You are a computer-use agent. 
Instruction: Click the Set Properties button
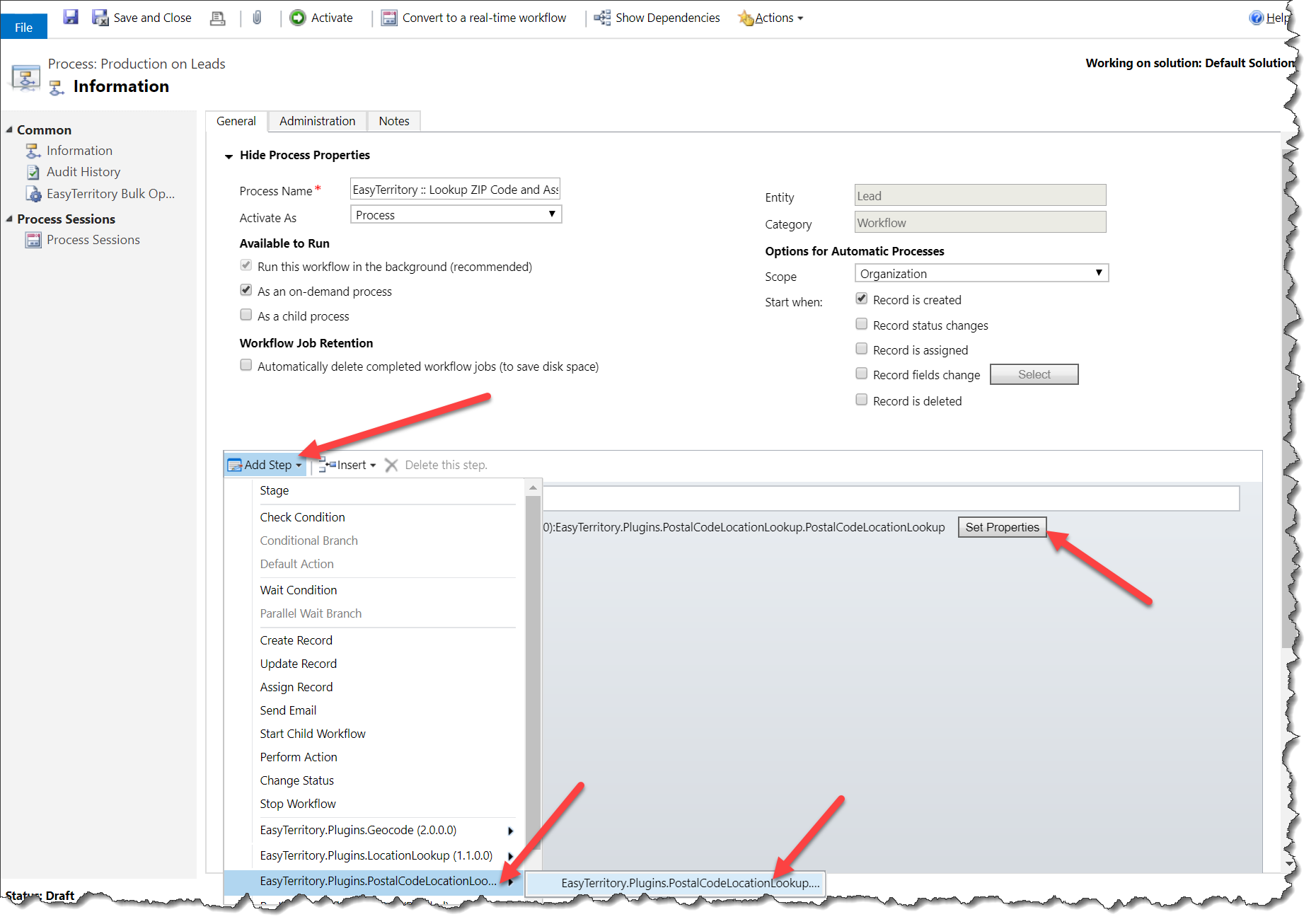tap(1002, 527)
